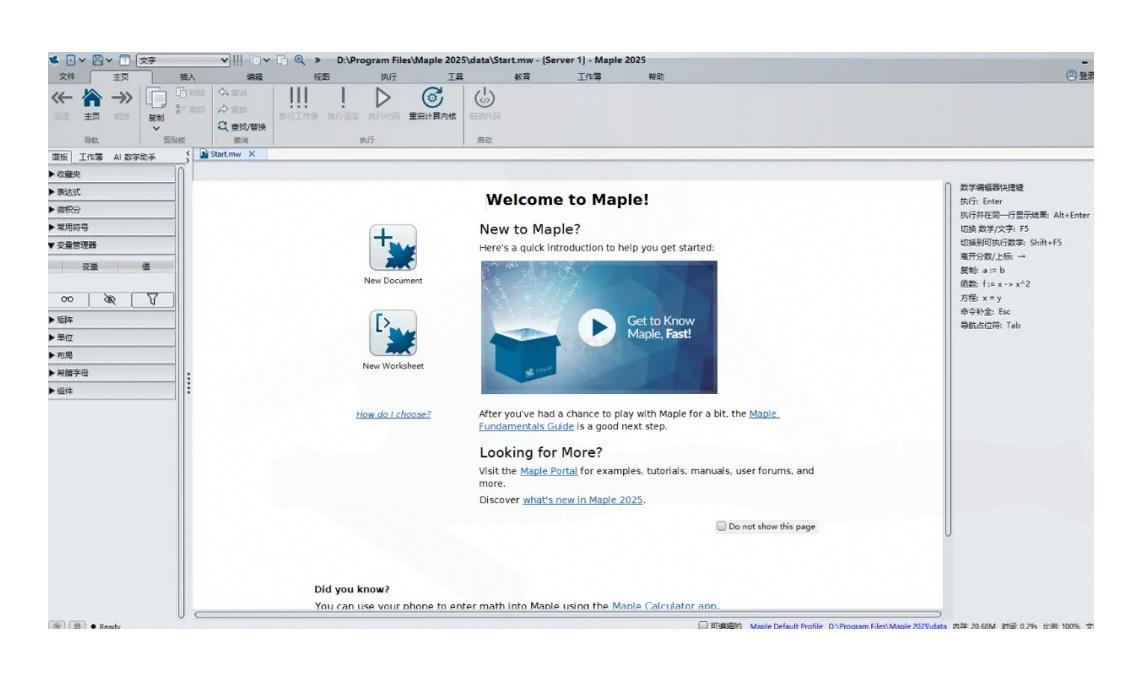Screen dimensions: 1143x682
Task: Expand the 单位 units palette
Action: [x=112, y=337]
